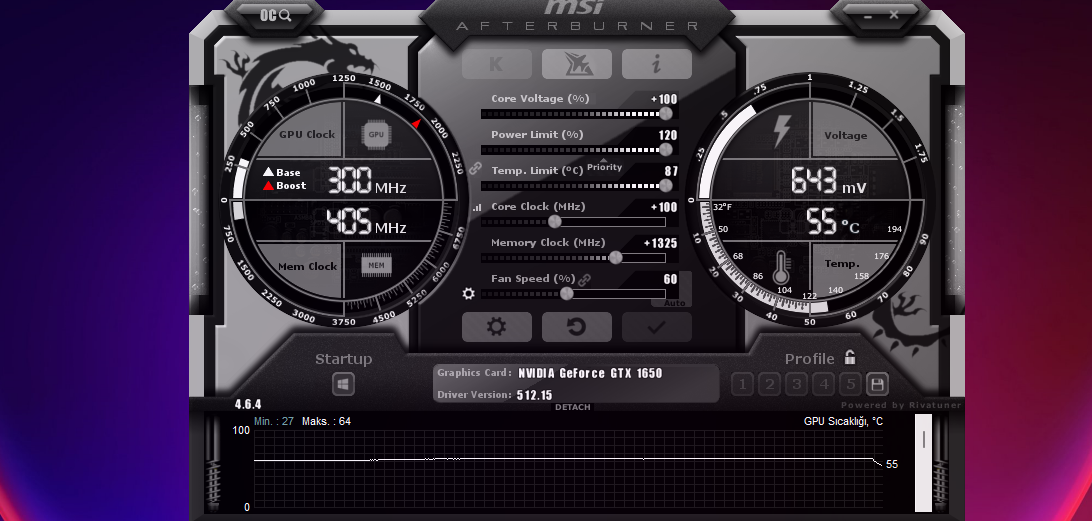Click the GPU temperature graph area
This screenshot has width=1092, height=521.
click(568, 470)
